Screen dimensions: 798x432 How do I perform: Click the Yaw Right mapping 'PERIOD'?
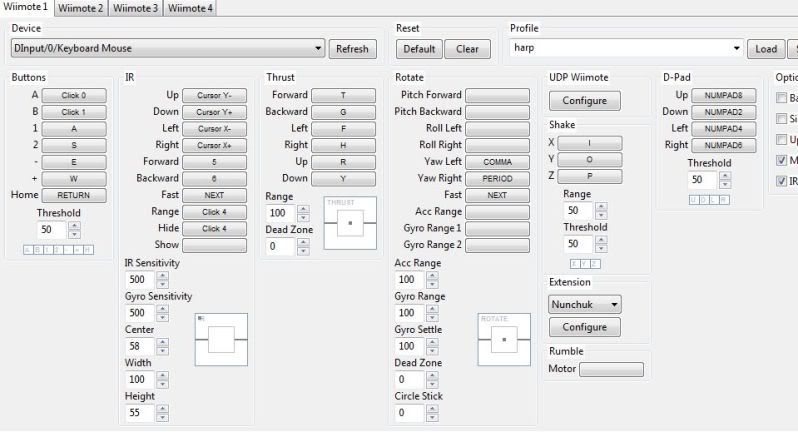pos(497,179)
